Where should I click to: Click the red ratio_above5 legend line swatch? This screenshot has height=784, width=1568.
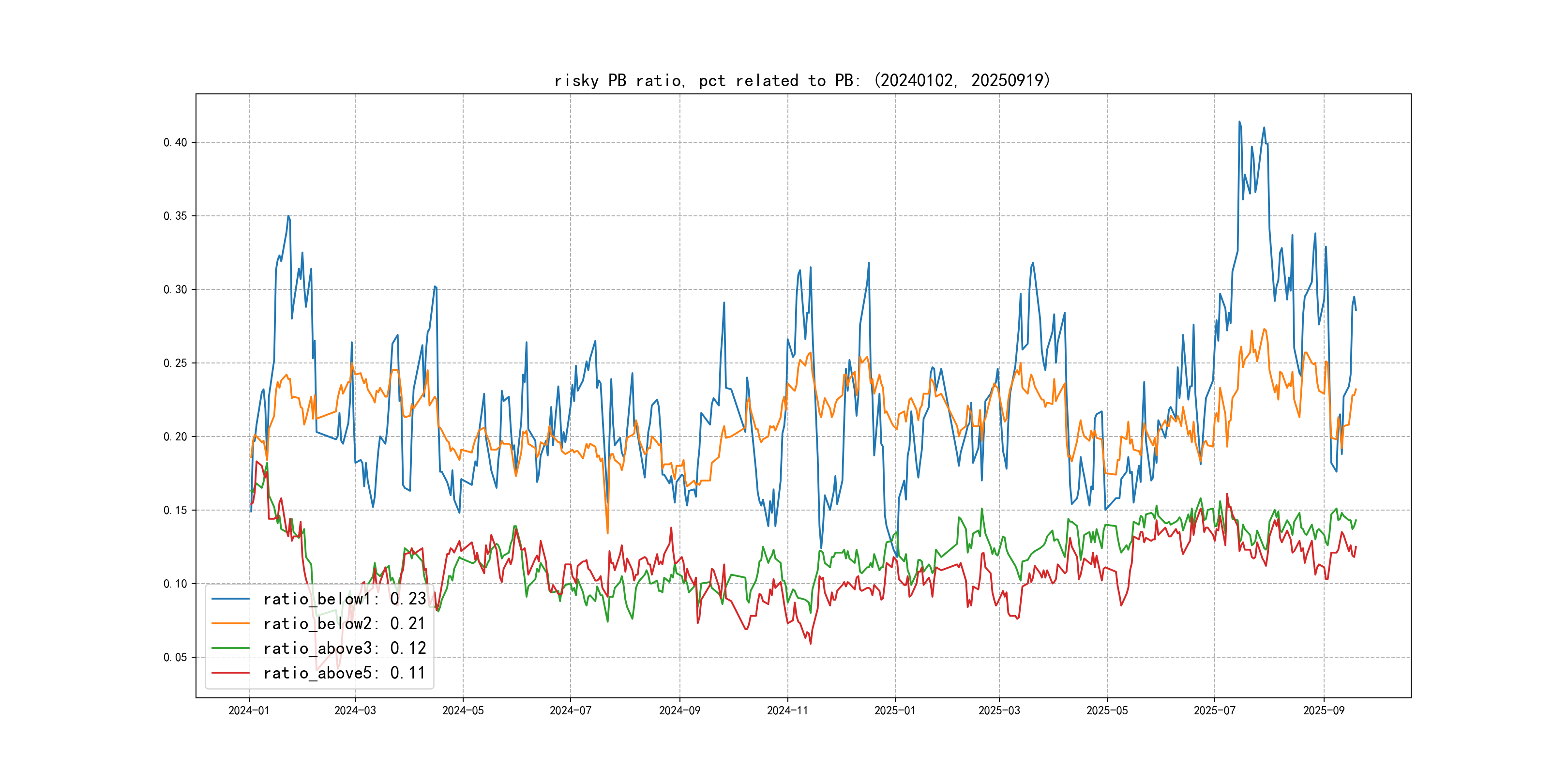click(230, 673)
